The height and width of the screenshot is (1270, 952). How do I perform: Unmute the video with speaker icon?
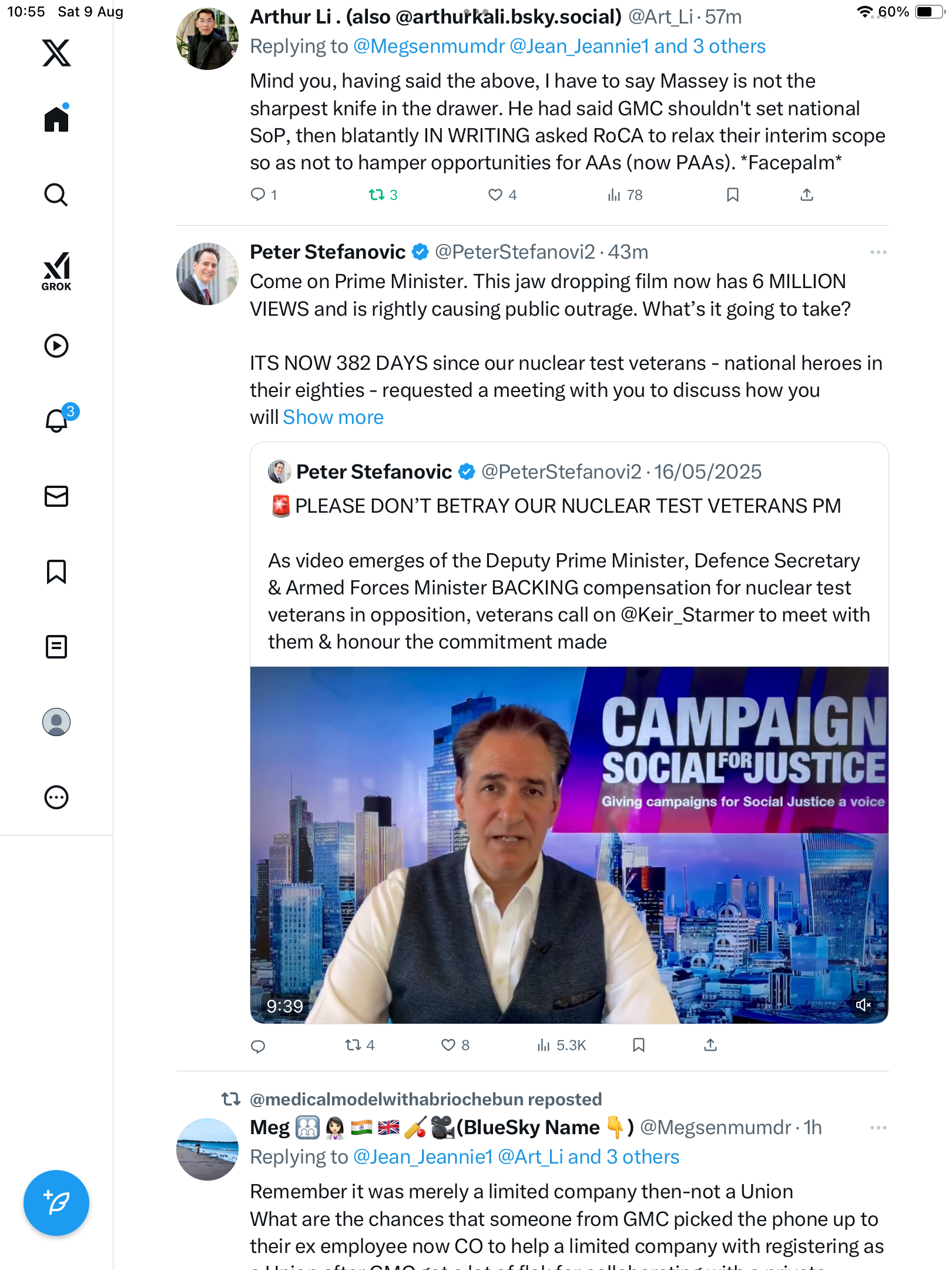[x=863, y=1005]
